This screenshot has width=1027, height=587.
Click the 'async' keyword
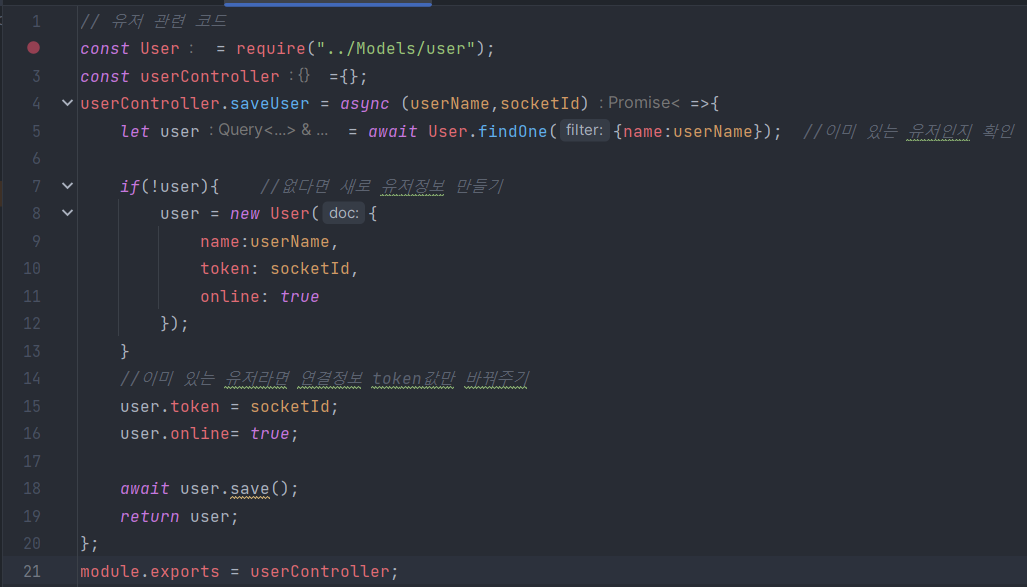364,104
